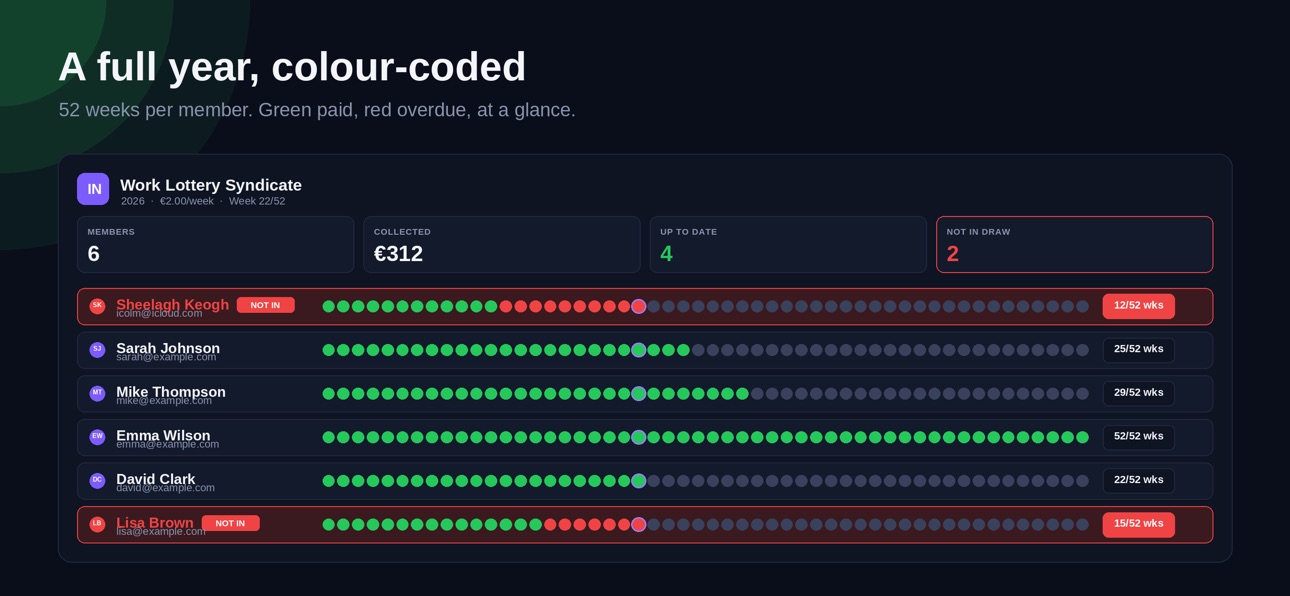The height and width of the screenshot is (596, 1290).
Task: Select the ringed current-week dot in Emma Wilson's row
Action: (x=639, y=437)
